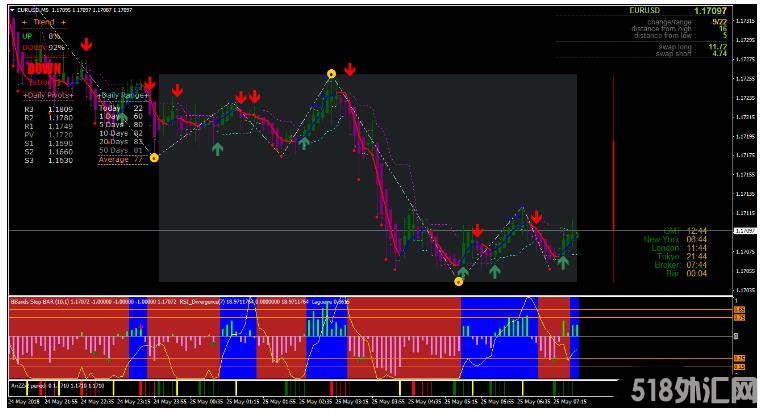
Task: Click the yellow zigzag marker at the chart's lowest point
Action: (459, 281)
